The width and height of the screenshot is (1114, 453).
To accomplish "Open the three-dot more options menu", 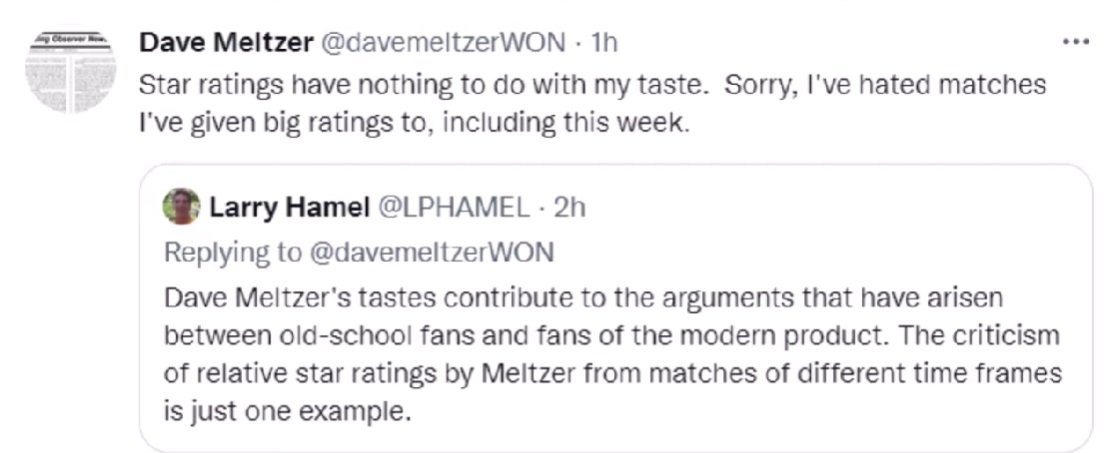I will coord(1075,43).
